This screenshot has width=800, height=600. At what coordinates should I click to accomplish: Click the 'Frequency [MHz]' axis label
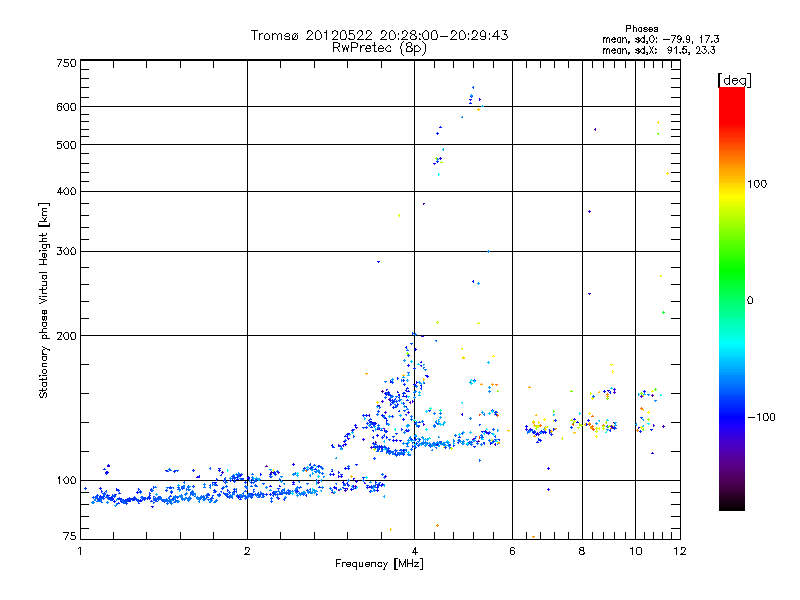click(379, 564)
